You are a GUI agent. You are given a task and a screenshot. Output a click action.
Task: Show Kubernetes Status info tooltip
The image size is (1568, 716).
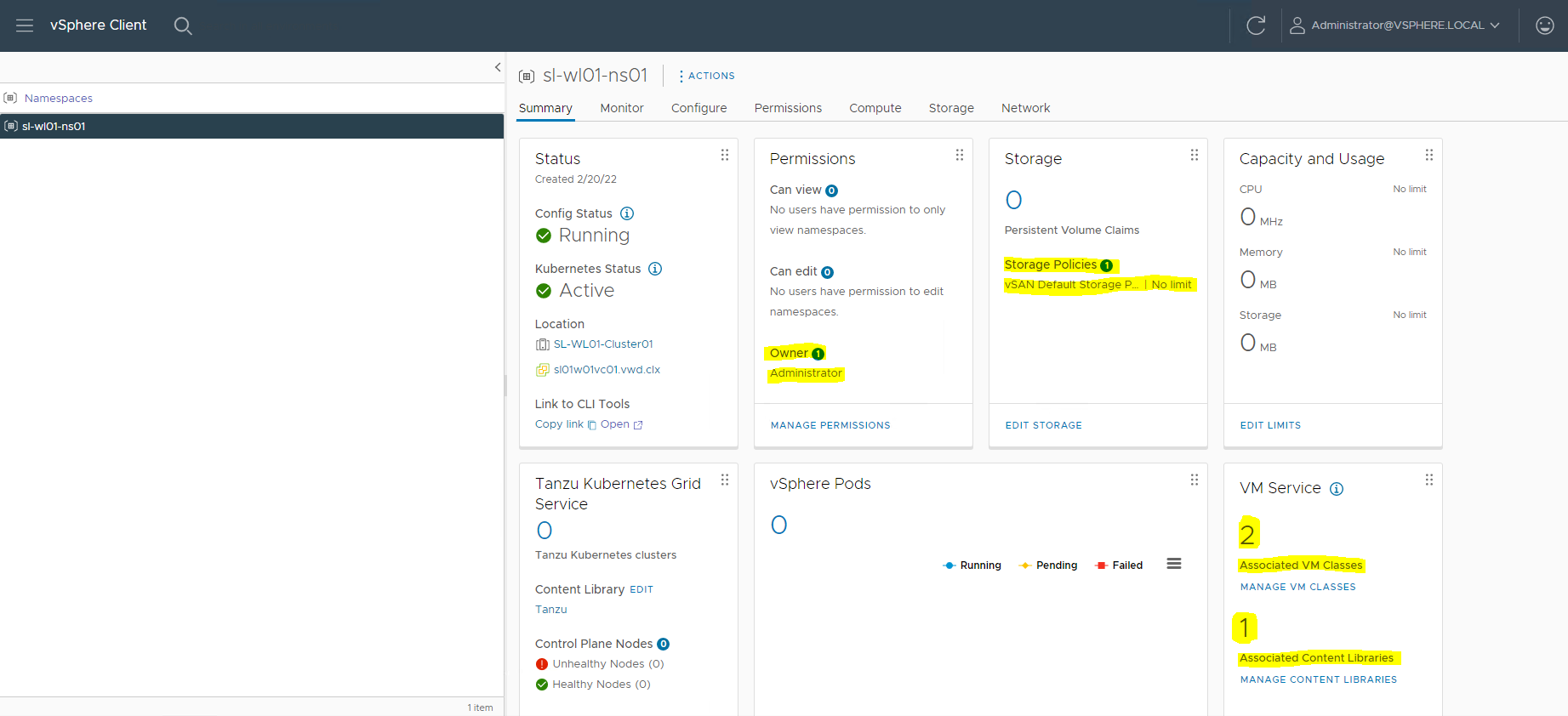coord(655,269)
